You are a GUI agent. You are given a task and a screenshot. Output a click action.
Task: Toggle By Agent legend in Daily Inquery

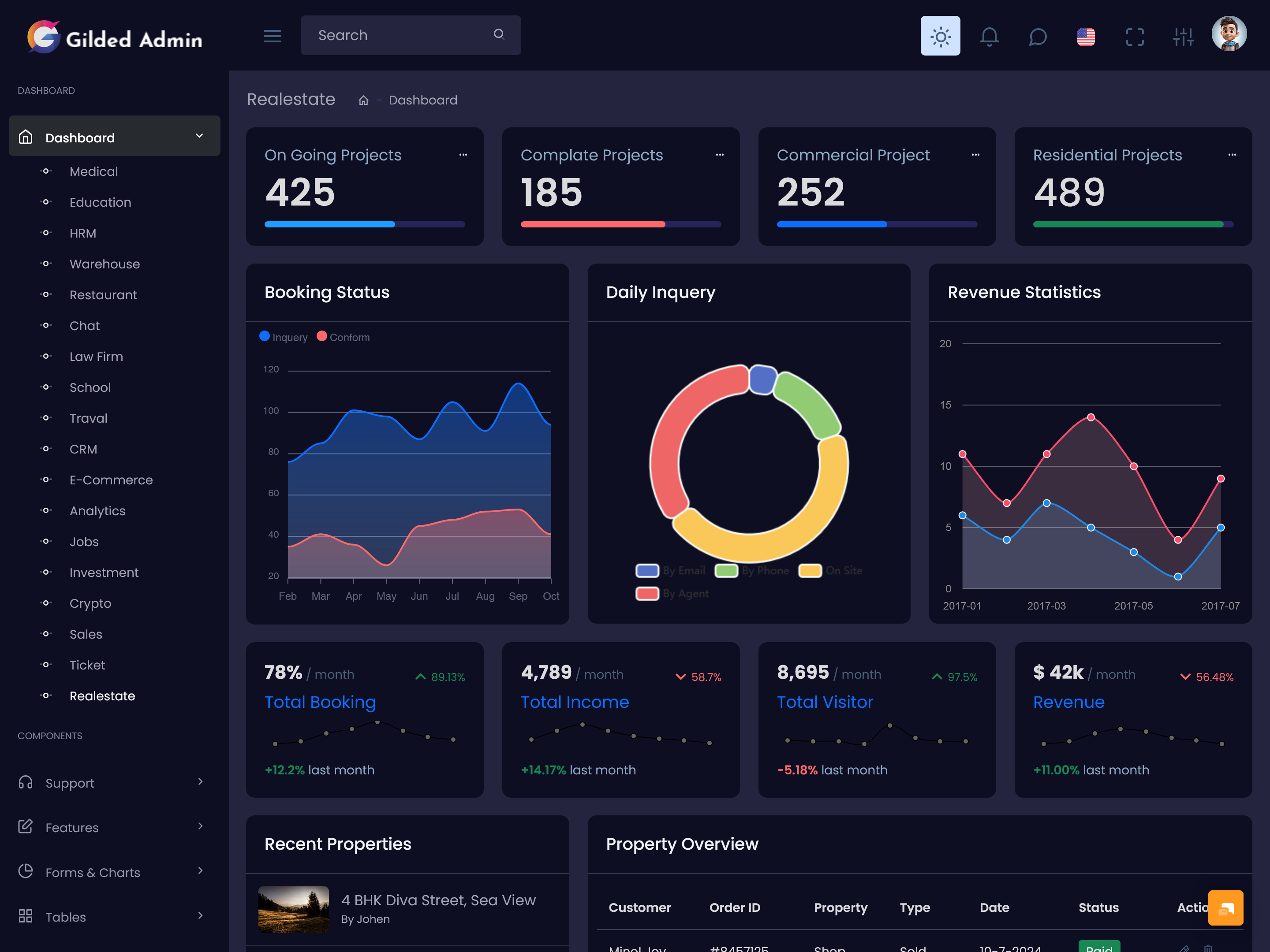(672, 594)
